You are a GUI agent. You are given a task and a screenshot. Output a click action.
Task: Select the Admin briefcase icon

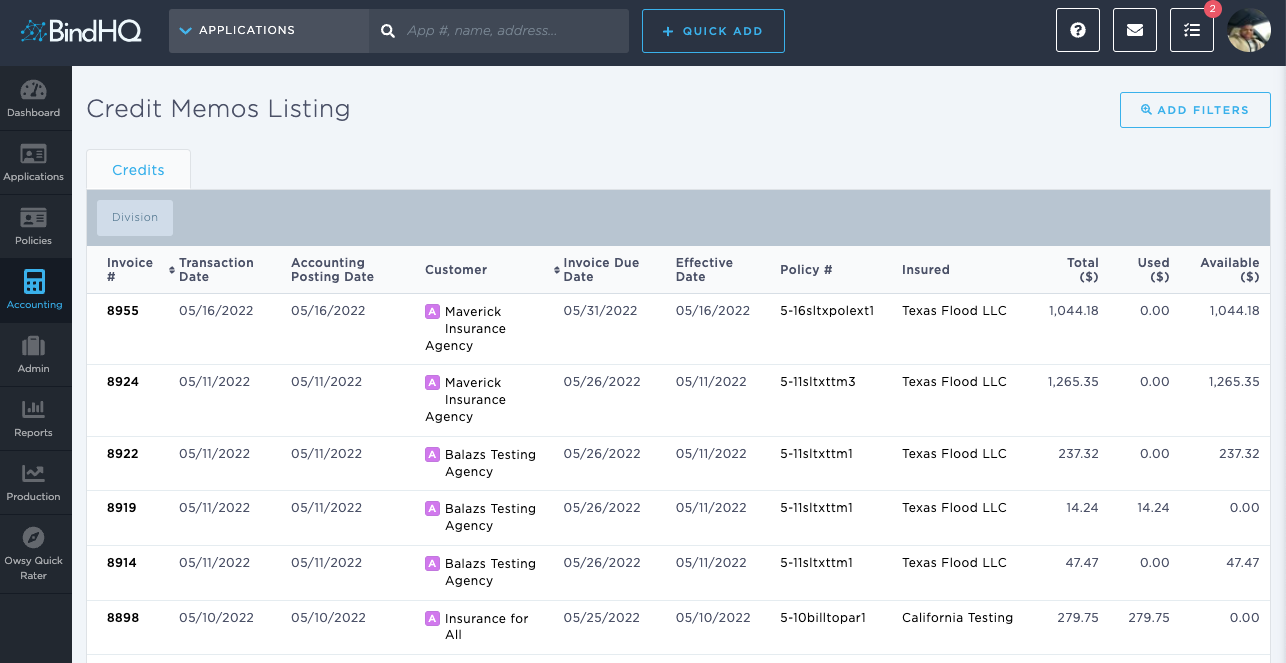(x=34, y=355)
